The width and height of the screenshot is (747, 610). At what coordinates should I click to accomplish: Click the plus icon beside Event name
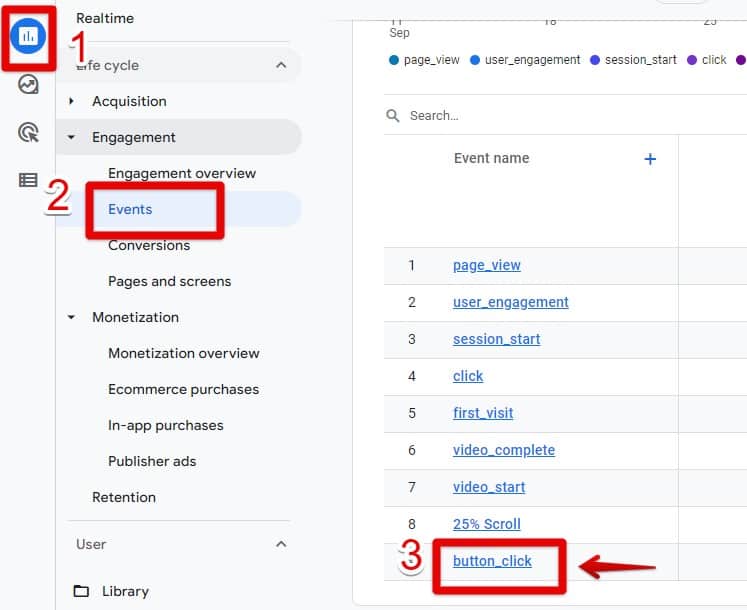[650, 159]
